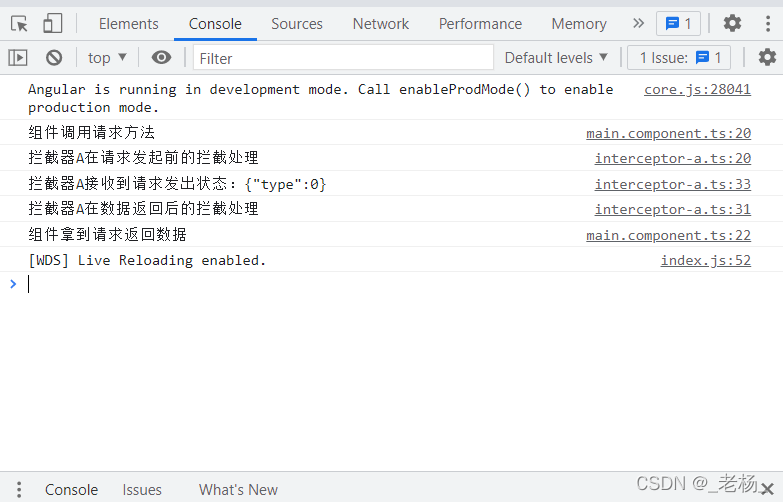
Task: Open the Default levels dropdown
Action: click(556, 58)
